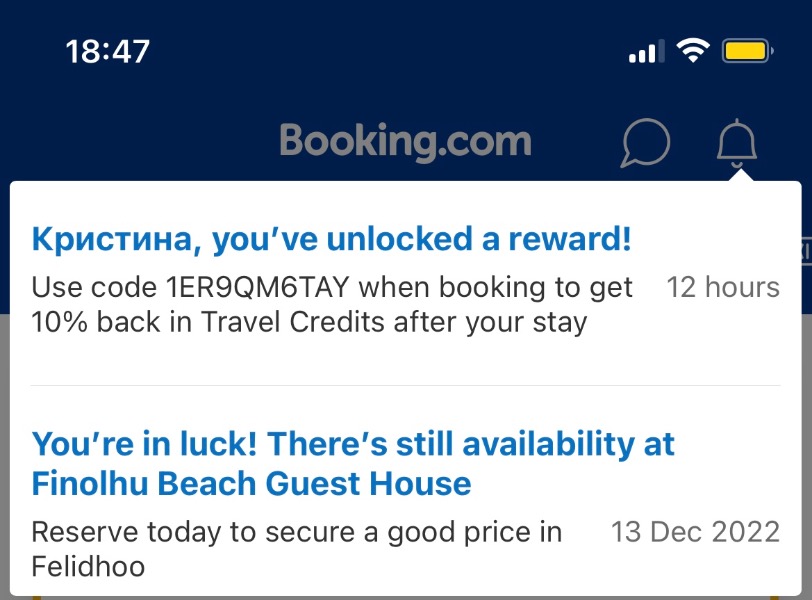Tap "Felidhoo" in the second notification
This screenshot has height=600, width=812.
click(x=88, y=566)
